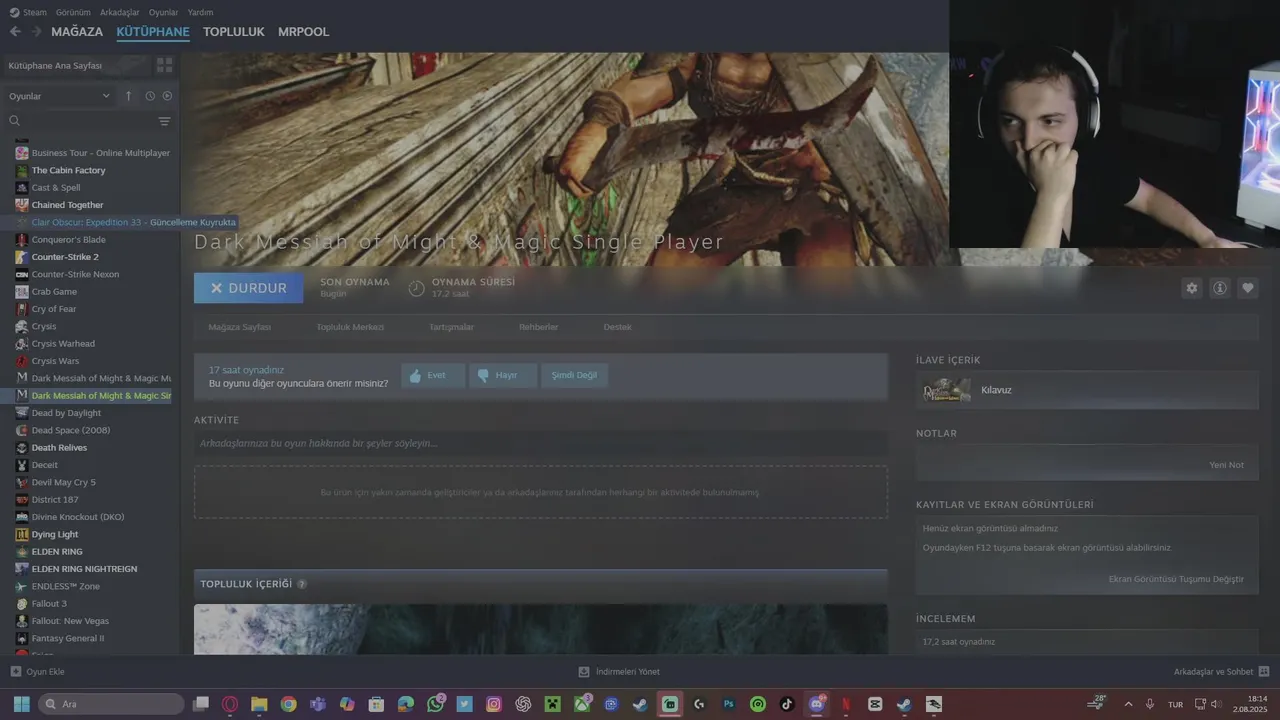Click thumbs down Hayır button
This screenshot has height=720, width=1280.
click(502, 375)
